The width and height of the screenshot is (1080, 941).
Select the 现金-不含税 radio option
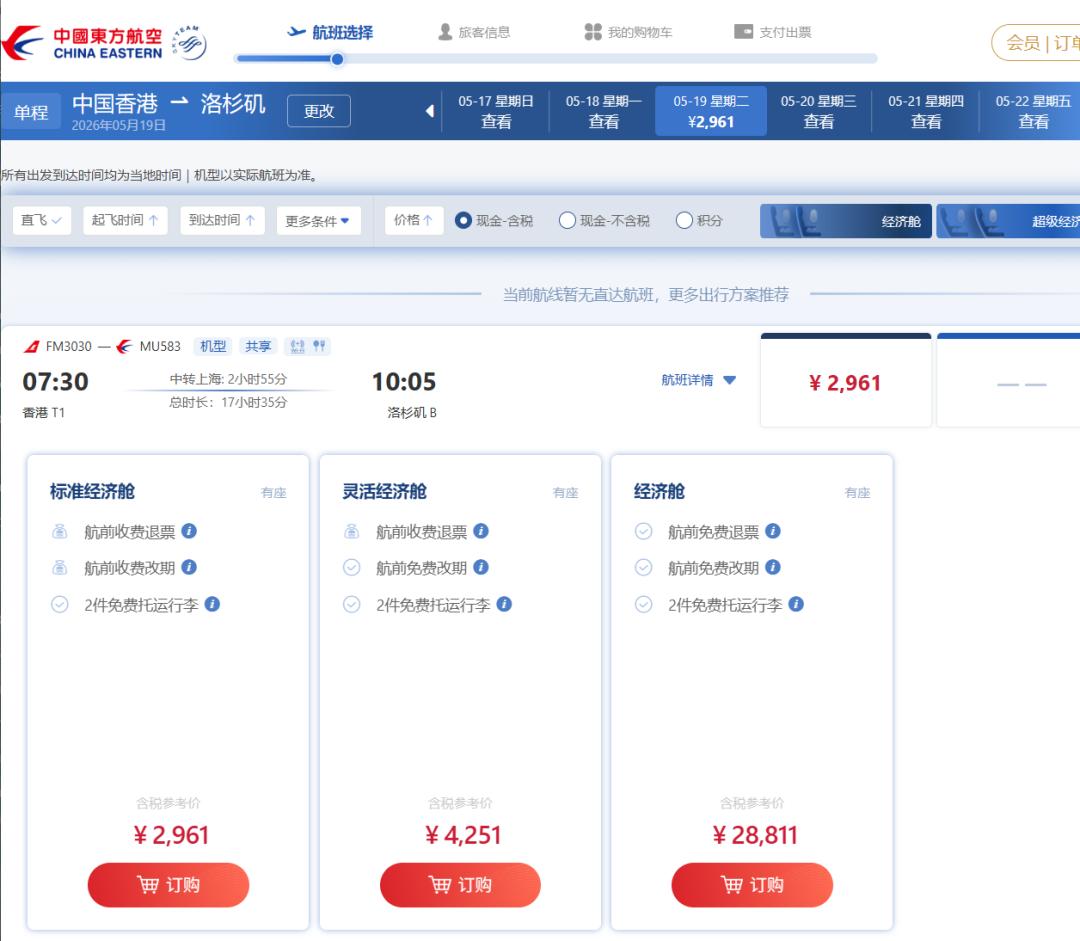(x=567, y=220)
